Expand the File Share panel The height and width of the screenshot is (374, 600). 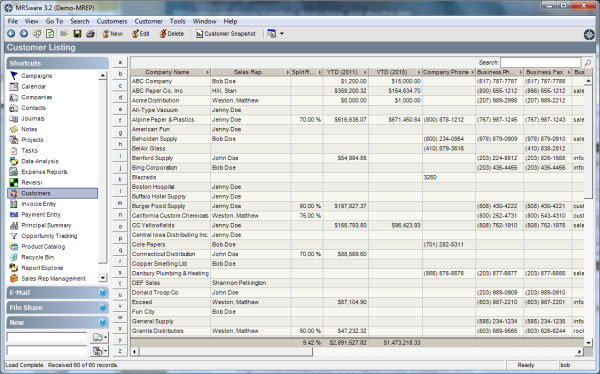[x=57, y=308]
